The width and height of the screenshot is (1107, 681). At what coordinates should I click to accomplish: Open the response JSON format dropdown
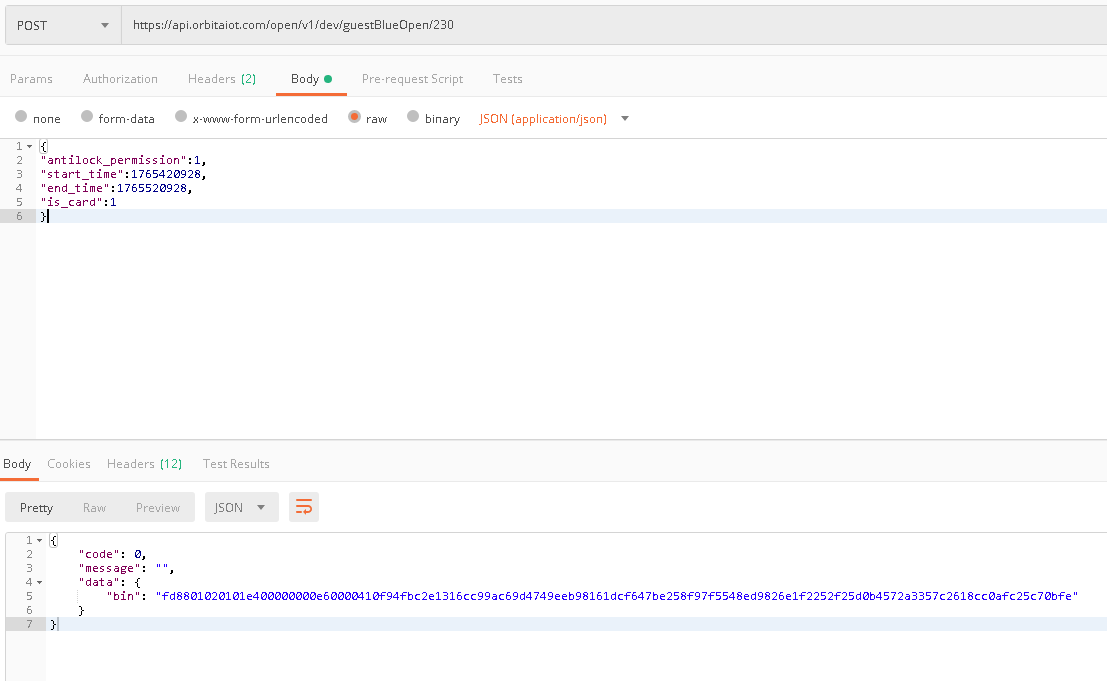241,507
